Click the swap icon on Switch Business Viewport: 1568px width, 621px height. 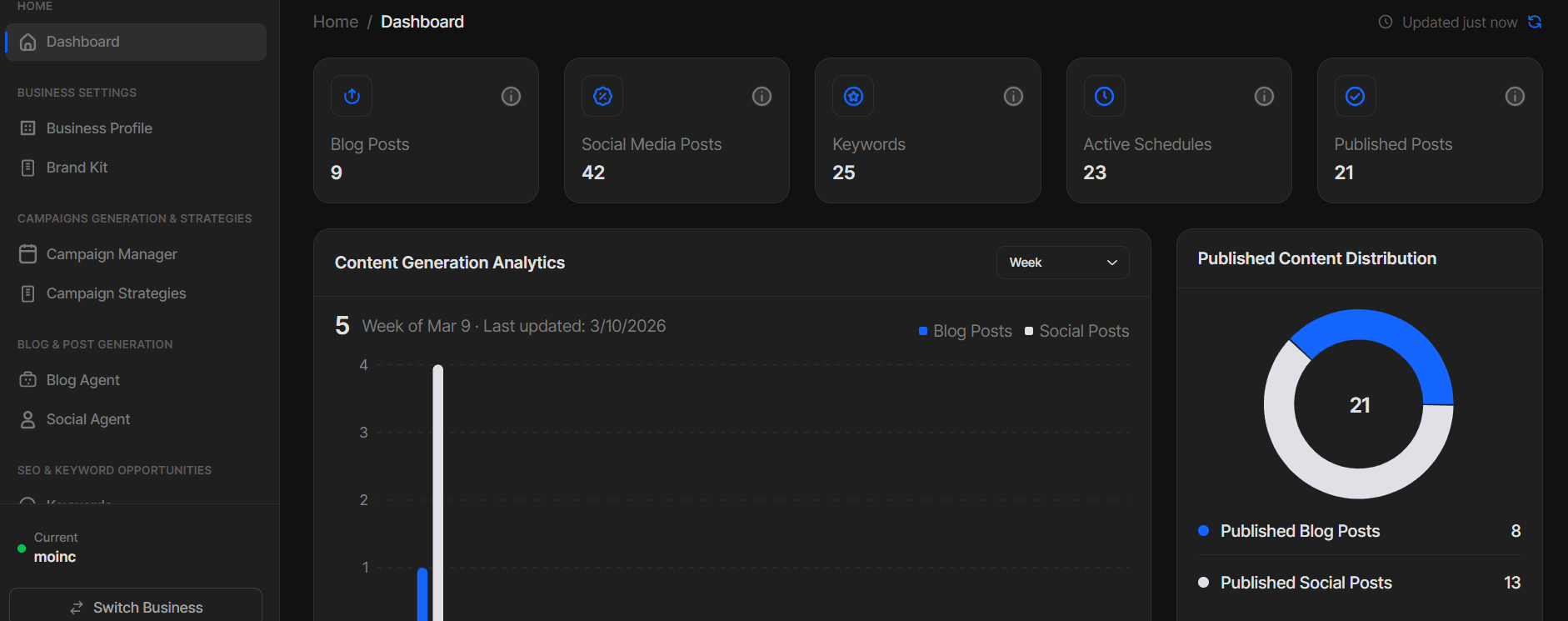(x=77, y=608)
